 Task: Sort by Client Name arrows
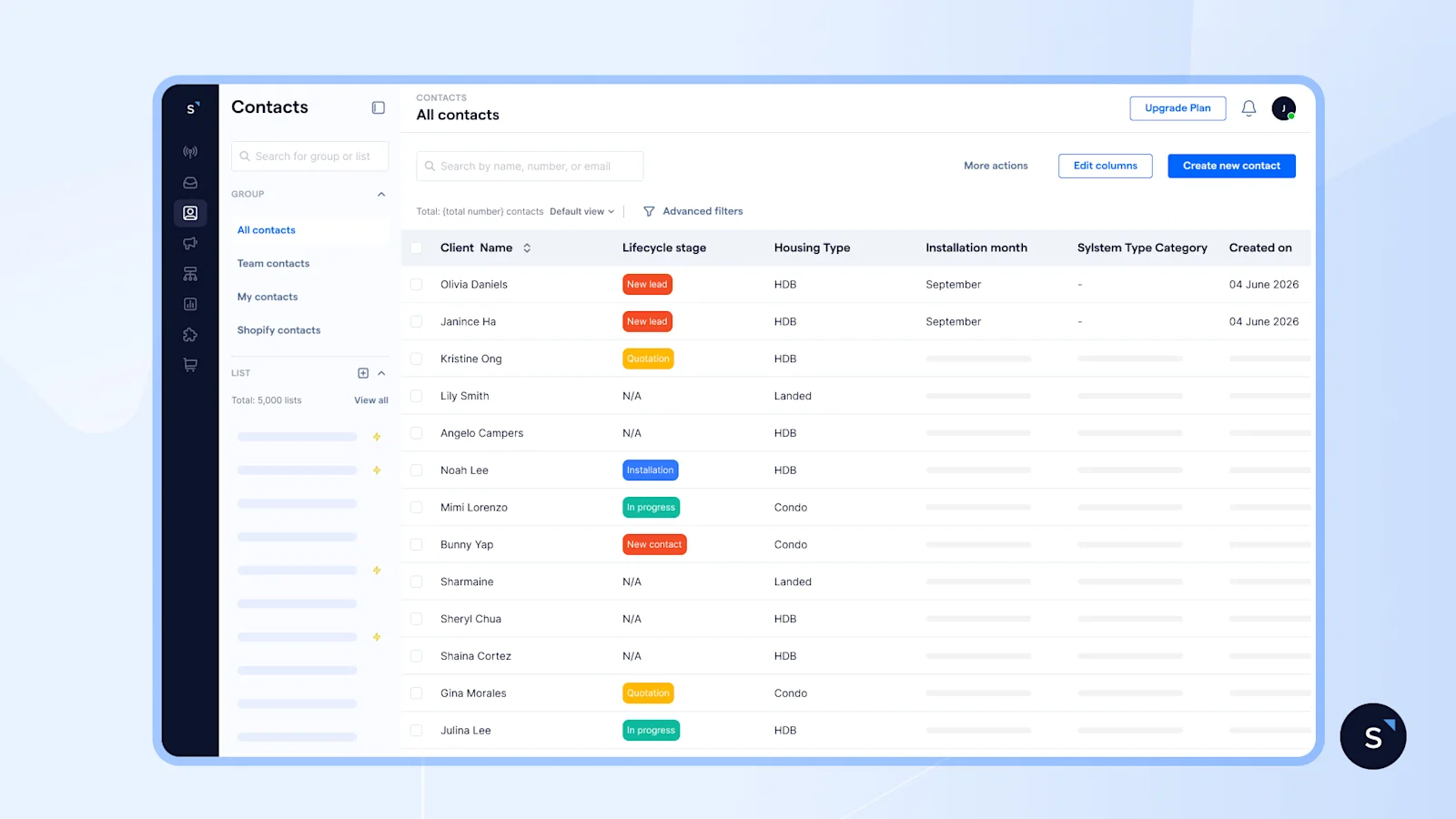tap(527, 248)
